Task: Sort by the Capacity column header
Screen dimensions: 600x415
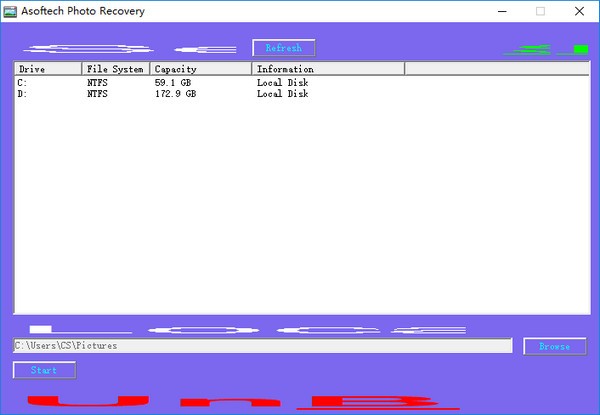Action: 201,69
